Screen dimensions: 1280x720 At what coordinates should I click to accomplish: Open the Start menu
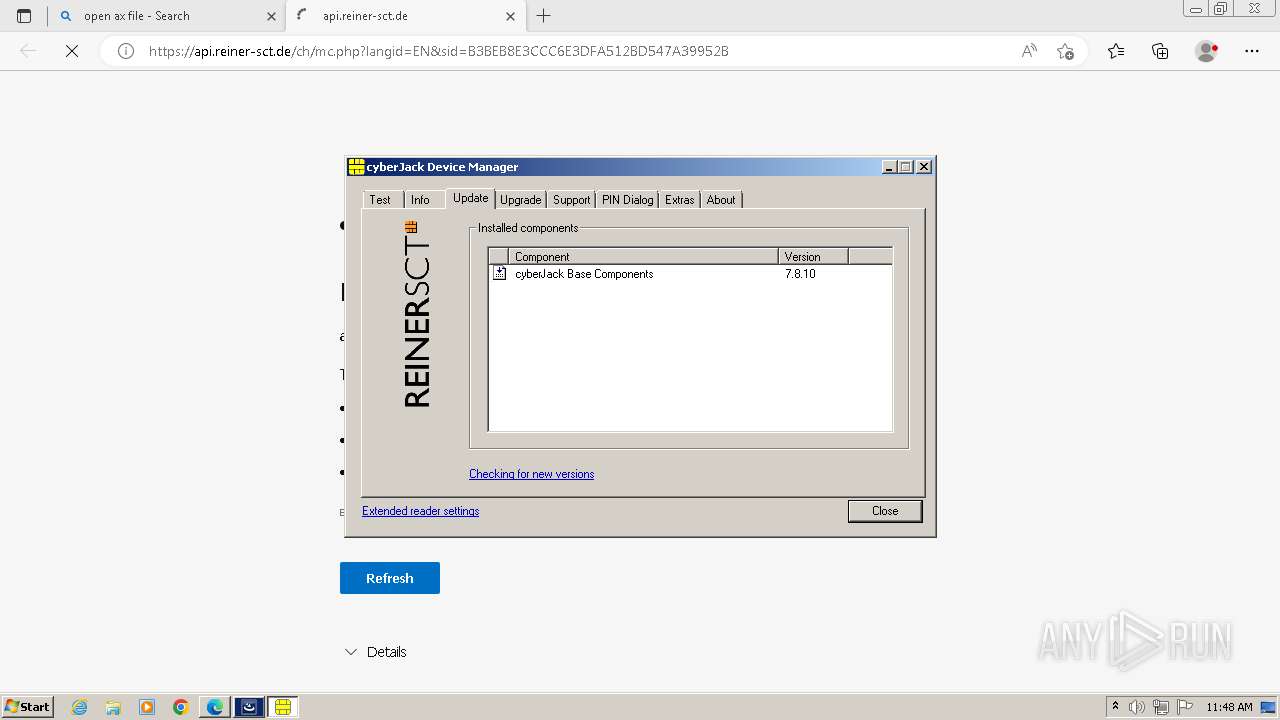[x=28, y=707]
